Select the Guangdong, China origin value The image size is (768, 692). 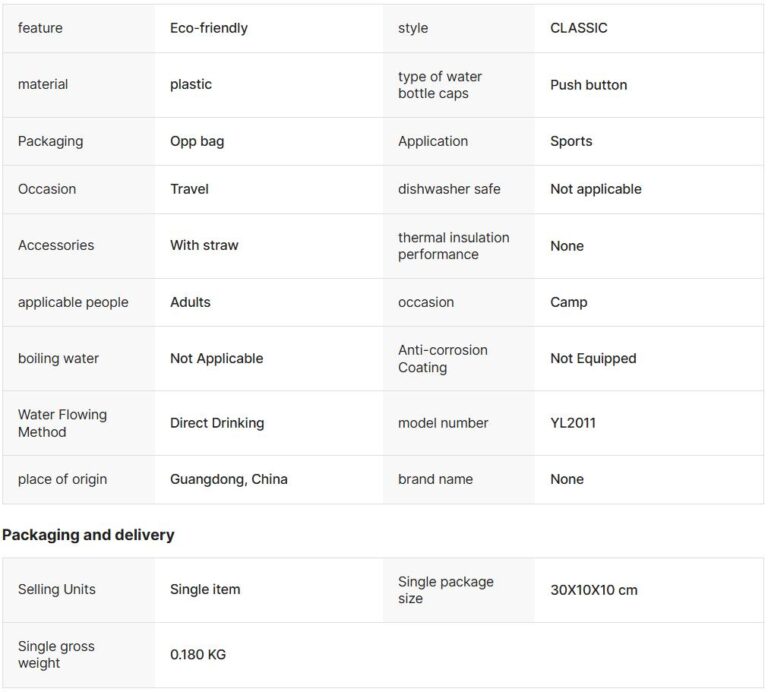click(x=229, y=479)
